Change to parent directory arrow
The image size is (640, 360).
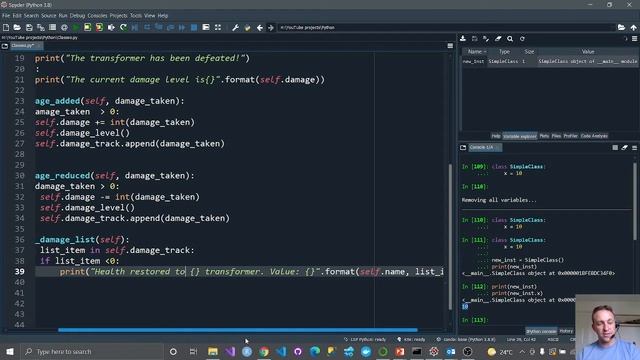click(x=633, y=27)
